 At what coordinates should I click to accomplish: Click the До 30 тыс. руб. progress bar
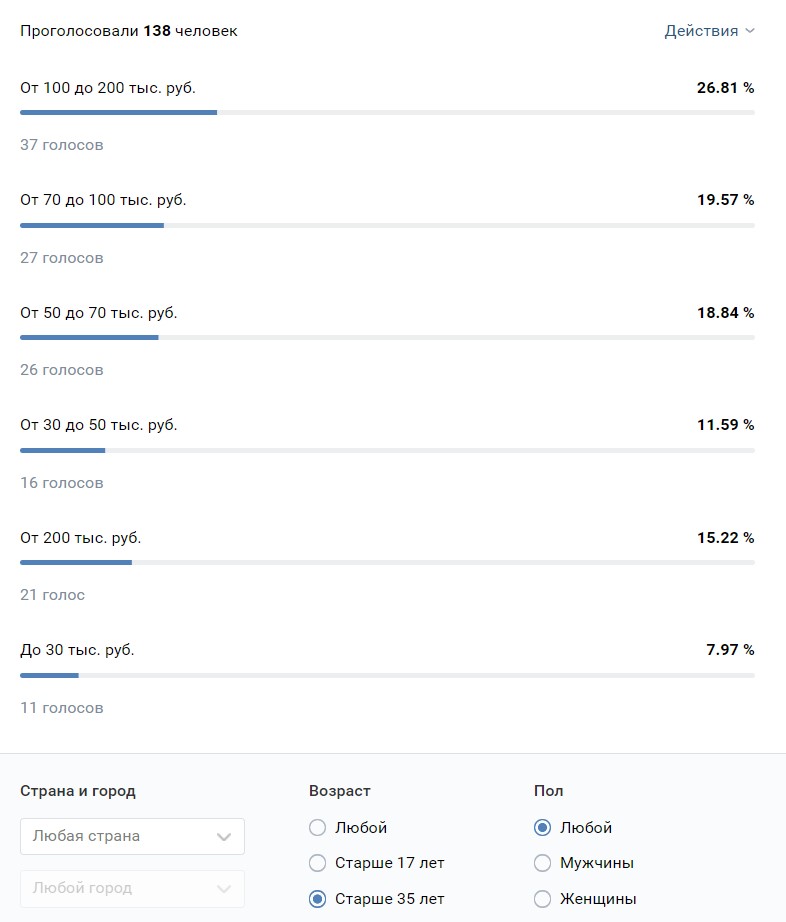tap(387, 676)
